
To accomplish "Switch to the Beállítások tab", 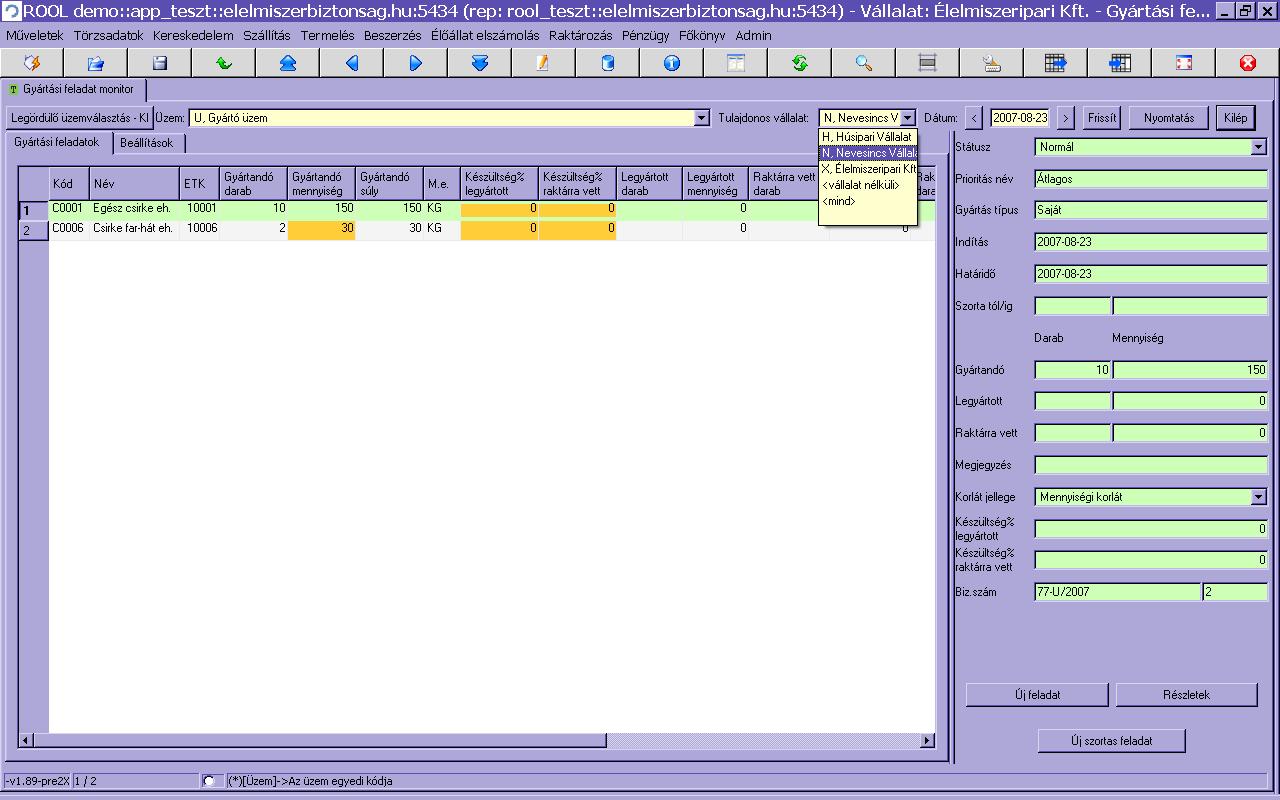I will click(x=146, y=143).
